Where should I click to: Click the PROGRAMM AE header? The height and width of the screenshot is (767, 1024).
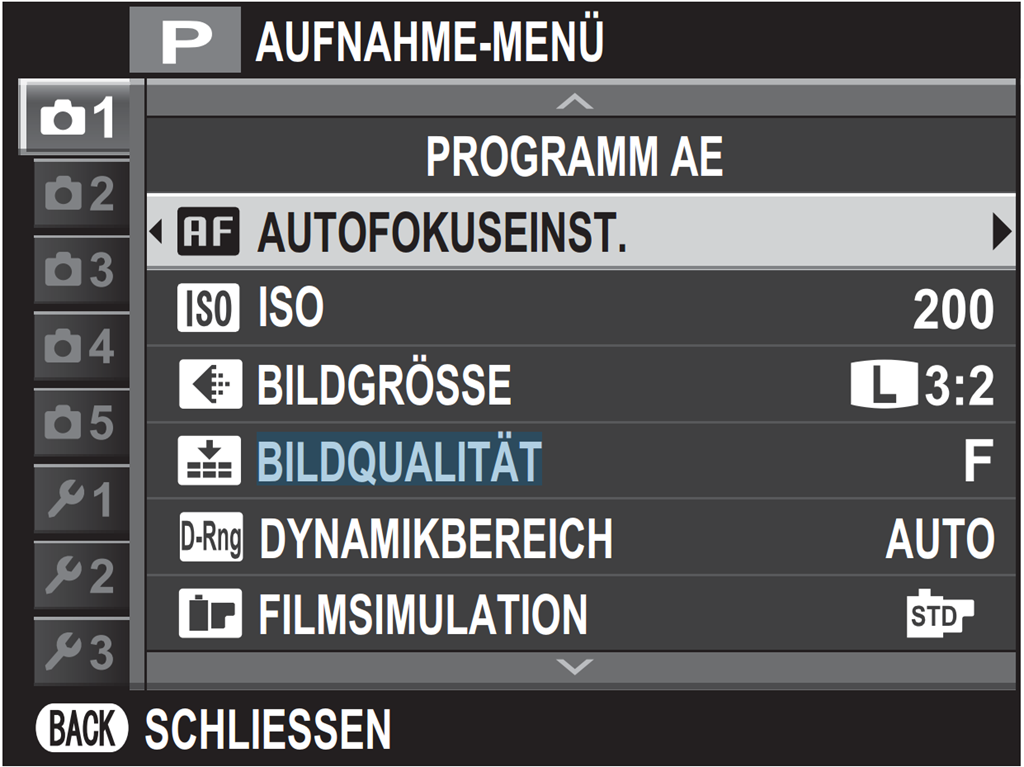coord(574,158)
